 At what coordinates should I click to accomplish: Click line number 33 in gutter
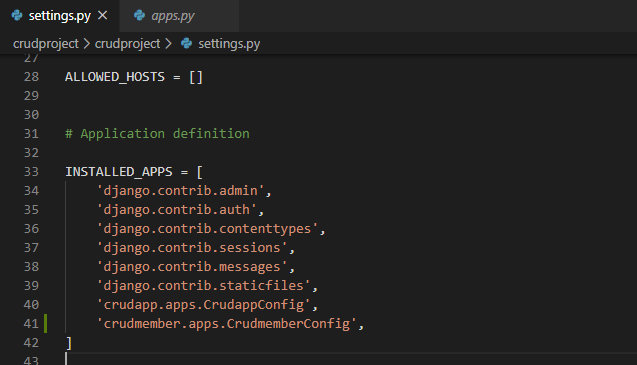[31, 172]
